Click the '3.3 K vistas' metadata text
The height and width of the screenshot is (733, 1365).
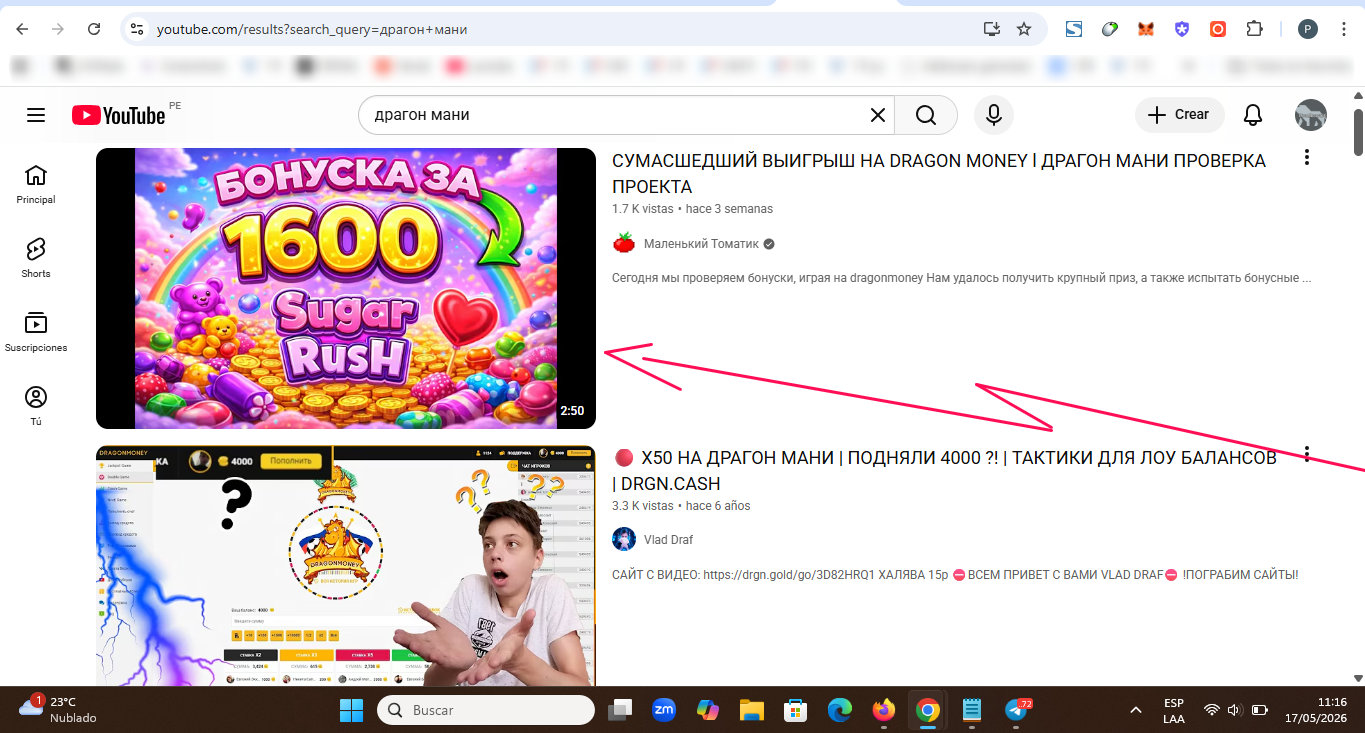tap(642, 506)
